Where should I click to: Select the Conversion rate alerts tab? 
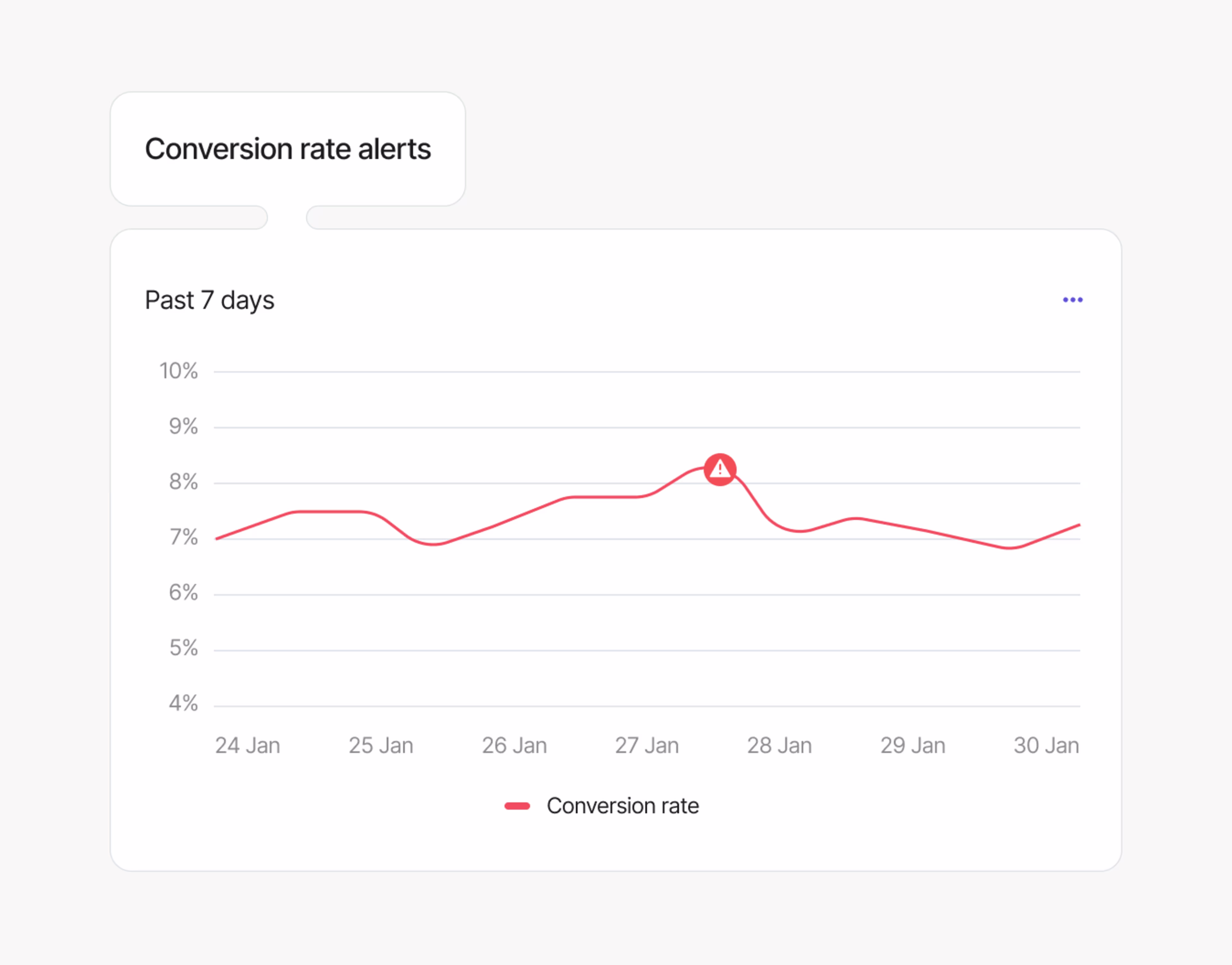coord(287,149)
